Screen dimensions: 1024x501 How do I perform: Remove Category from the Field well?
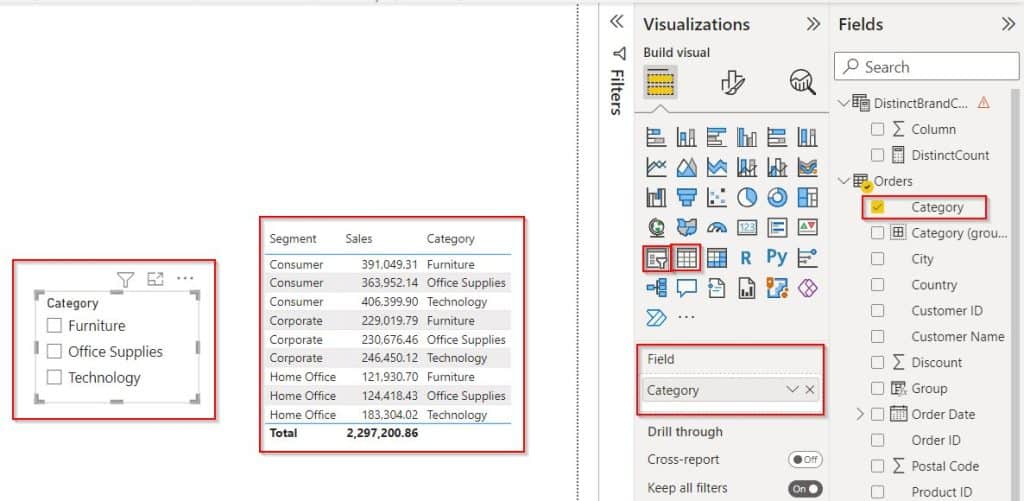810,390
